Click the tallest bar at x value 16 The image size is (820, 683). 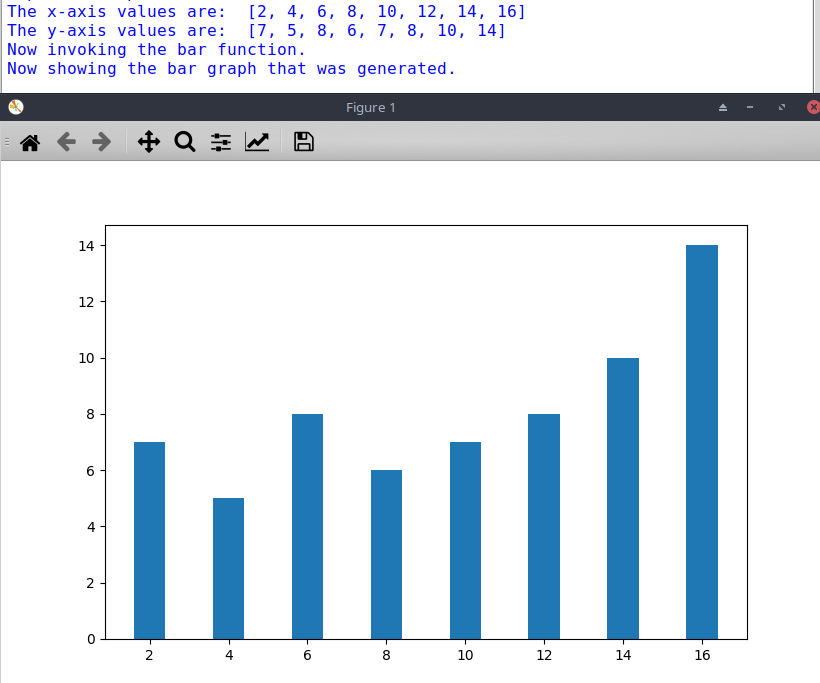pos(702,442)
